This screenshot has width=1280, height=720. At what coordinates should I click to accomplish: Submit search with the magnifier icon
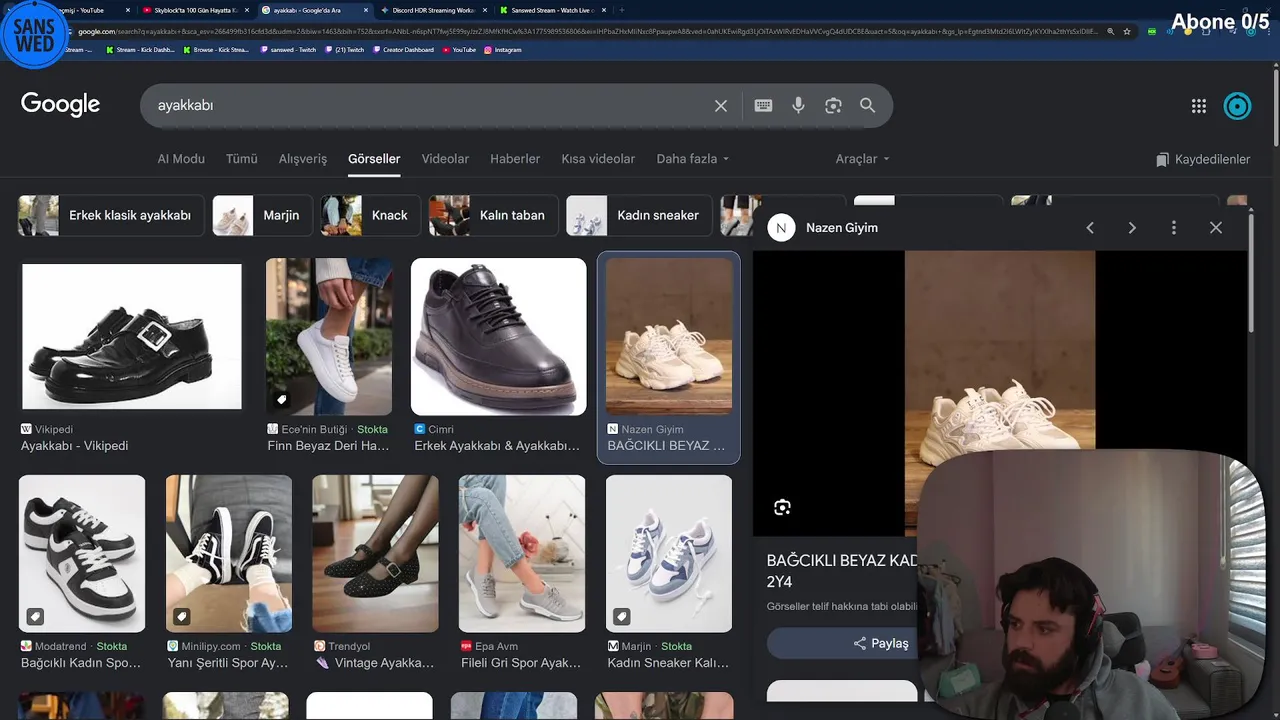point(867,106)
